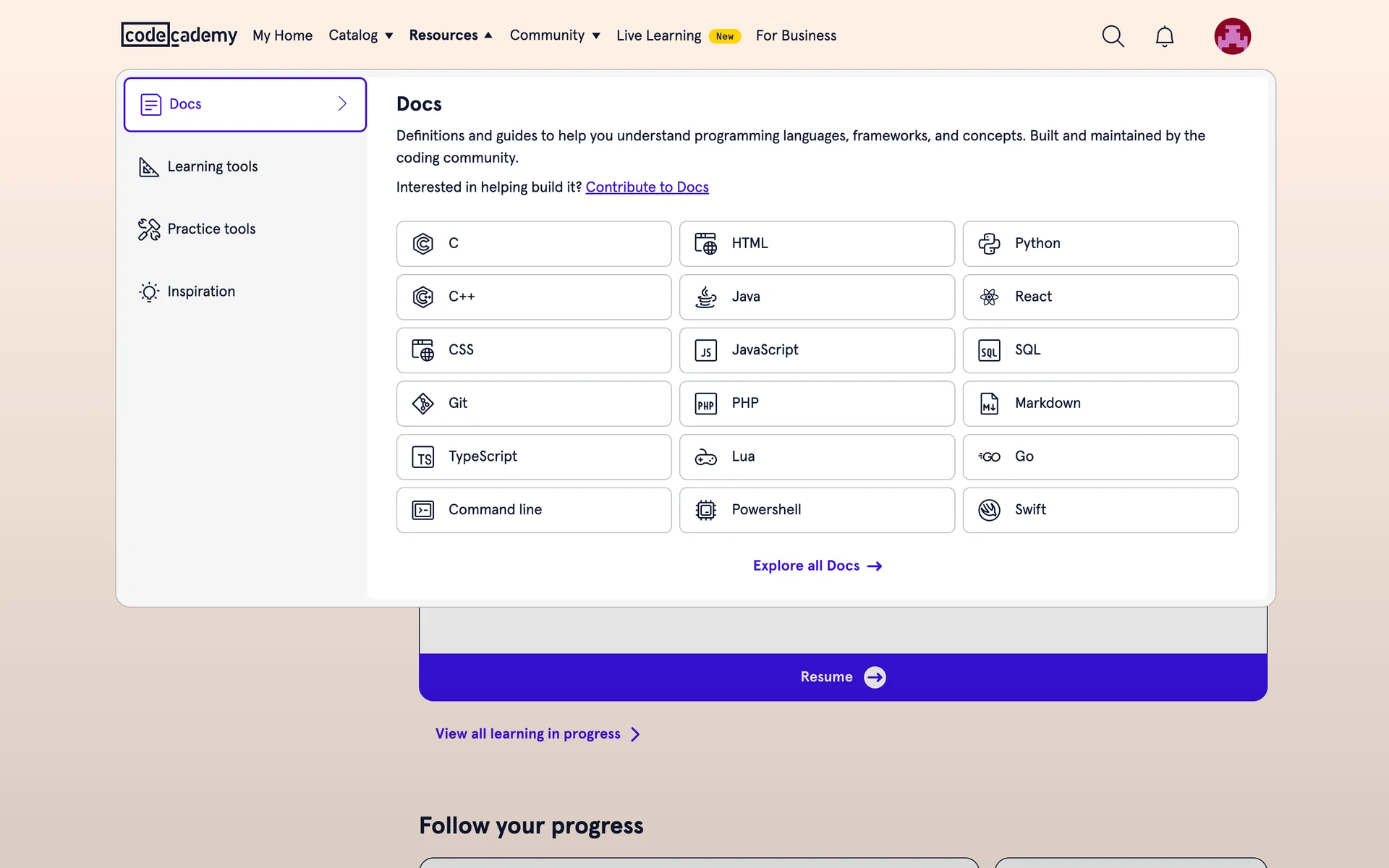This screenshot has width=1389, height=868.
Task: Click the Git docs icon
Action: pos(422,404)
